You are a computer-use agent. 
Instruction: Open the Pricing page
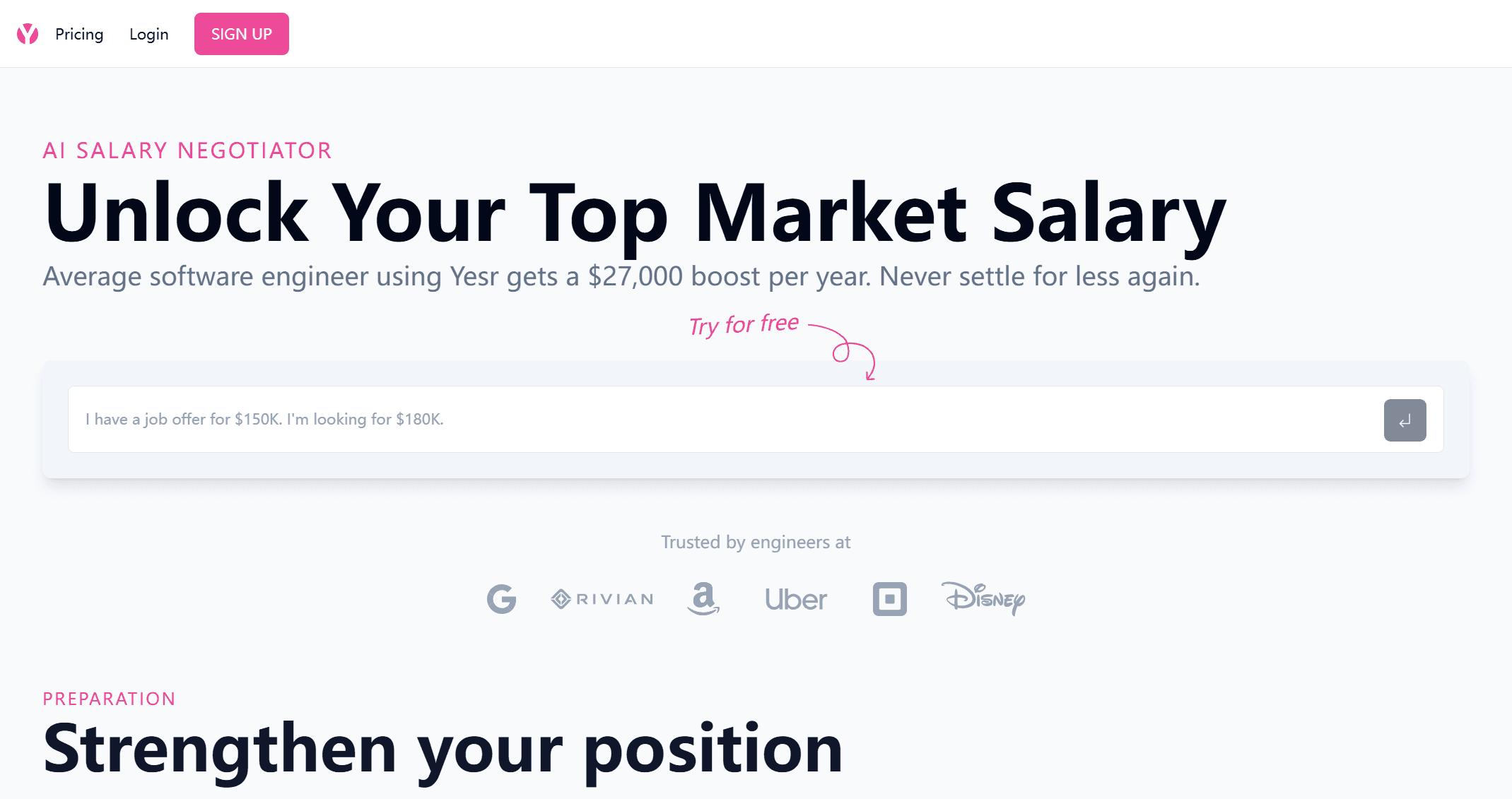tap(79, 34)
